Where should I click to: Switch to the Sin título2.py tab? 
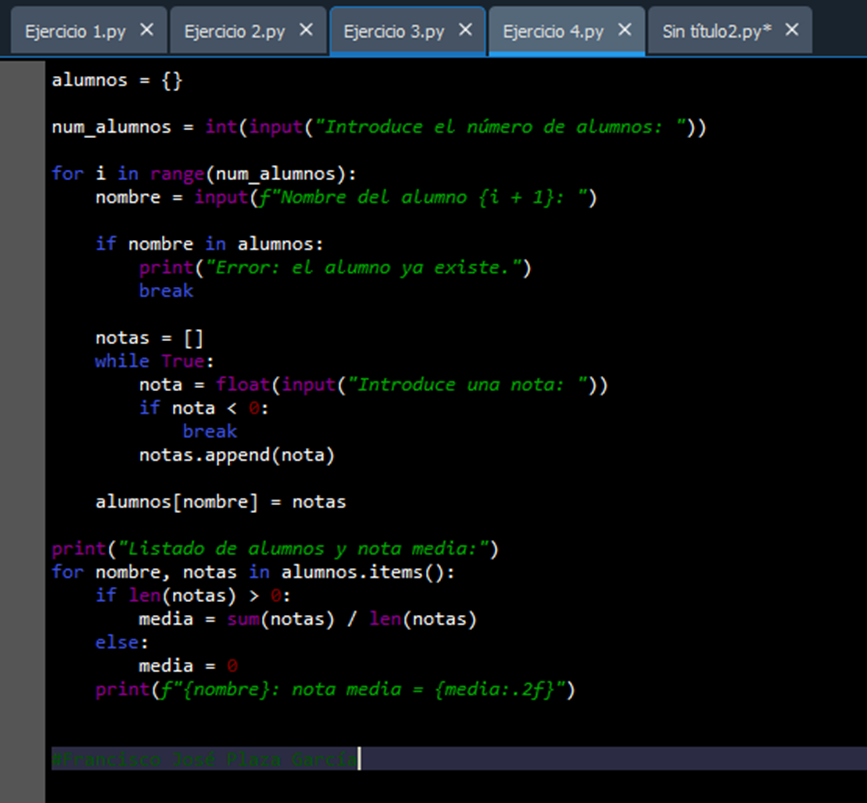(x=716, y=31)
